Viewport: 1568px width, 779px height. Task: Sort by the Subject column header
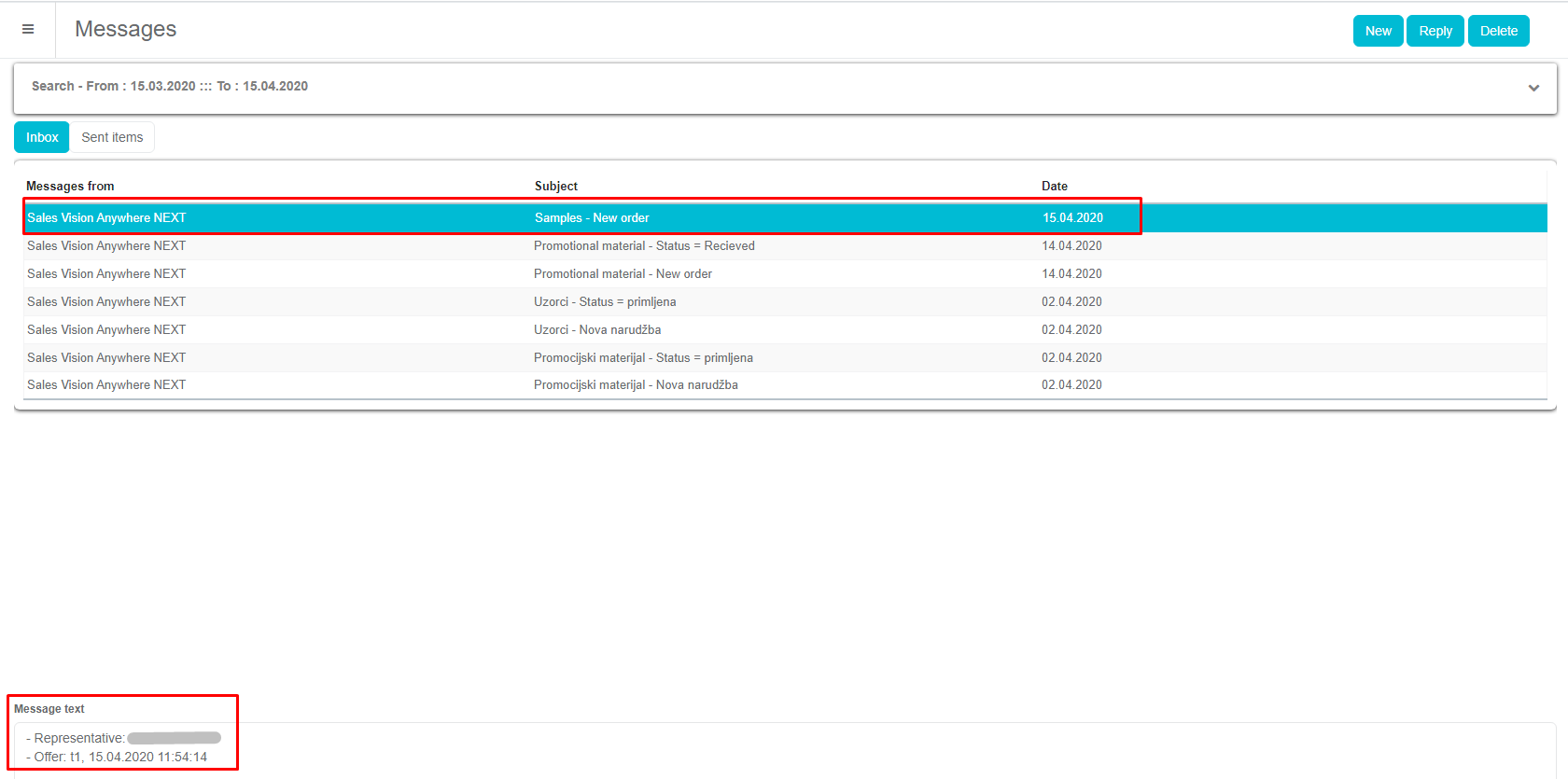coord(556,187)
